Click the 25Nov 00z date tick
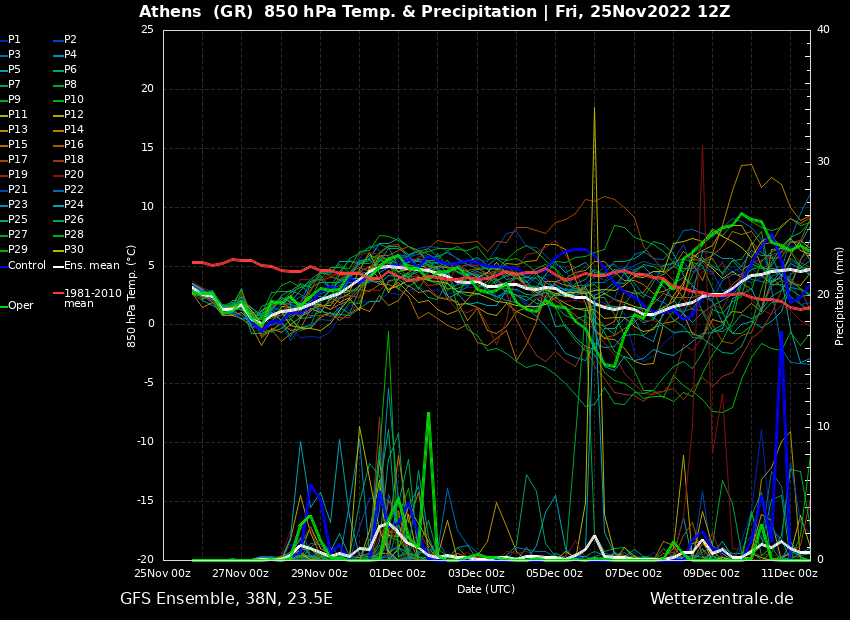This screenshot has height=620, width=850. [x=163, y=573]
